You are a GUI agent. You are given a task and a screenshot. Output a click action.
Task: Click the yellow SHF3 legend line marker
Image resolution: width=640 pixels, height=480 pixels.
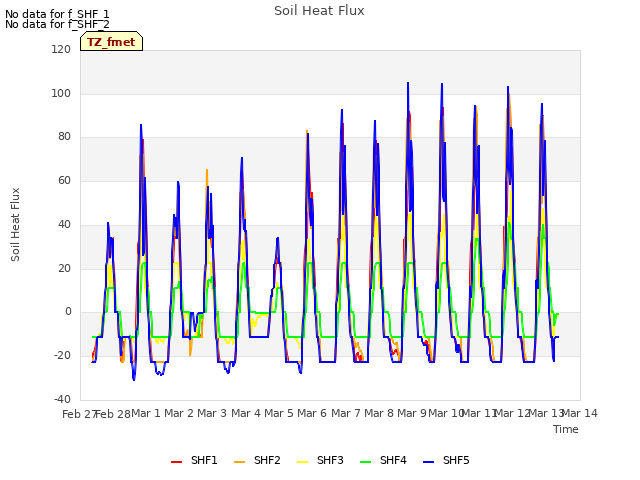tap(302, 462)
